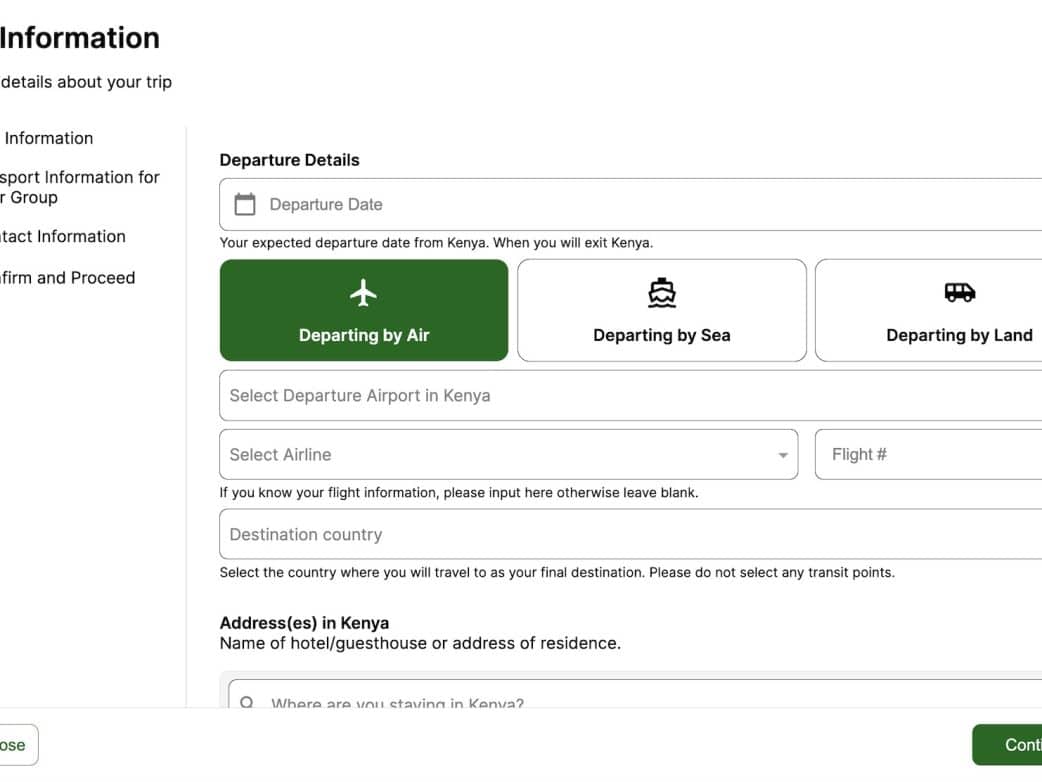Open the Destination country selector
This screenshot has width=1042, height=782.
(630, 535)
